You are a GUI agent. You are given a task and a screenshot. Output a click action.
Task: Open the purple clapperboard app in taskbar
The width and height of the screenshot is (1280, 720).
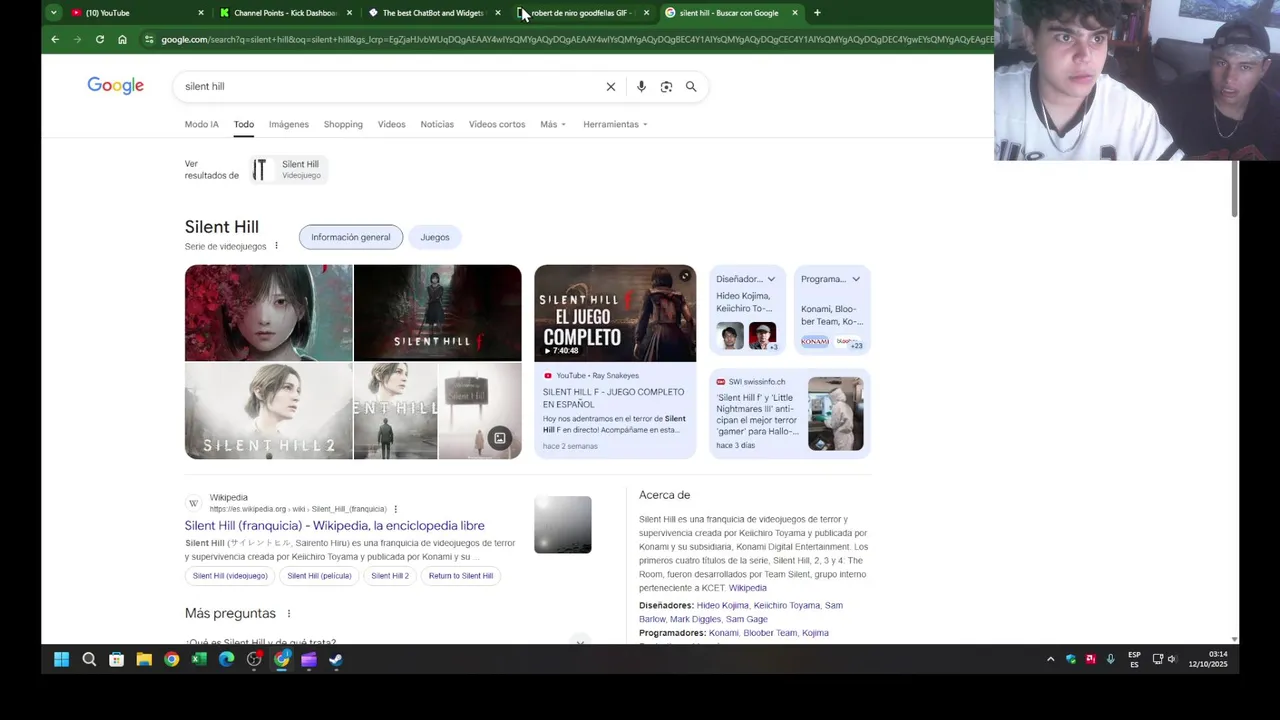tap(309, 659)
